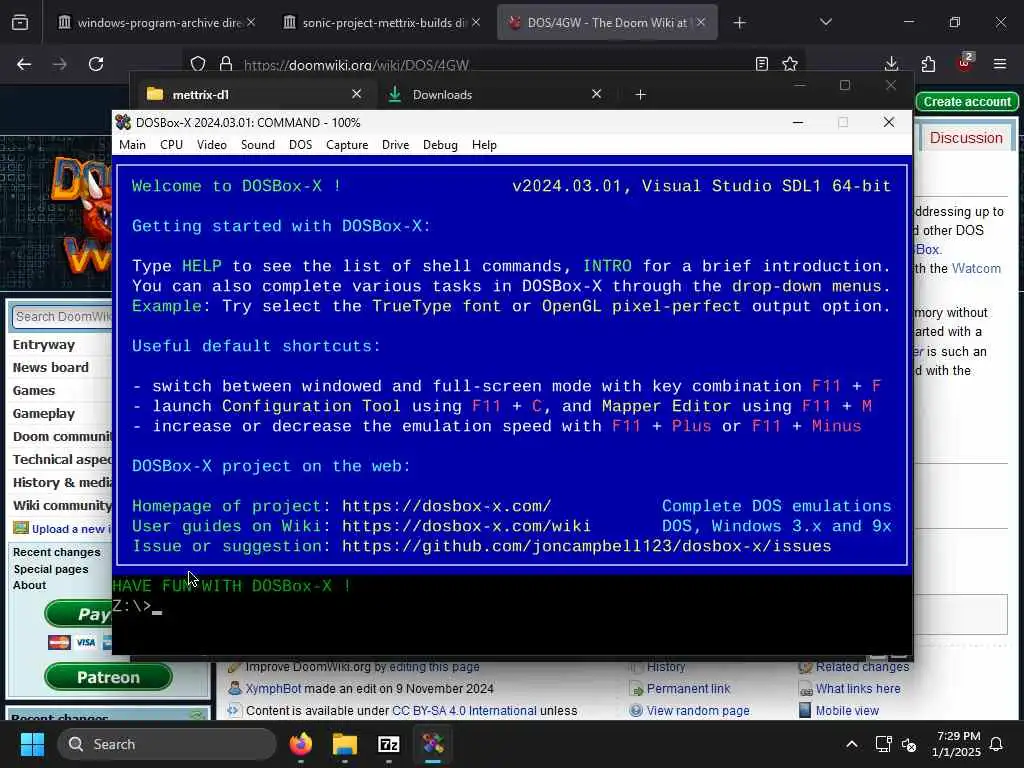The image size is (1024, 768).
Task: Open Gameplay in the wiki sidebar
Action: click(44, 413)
